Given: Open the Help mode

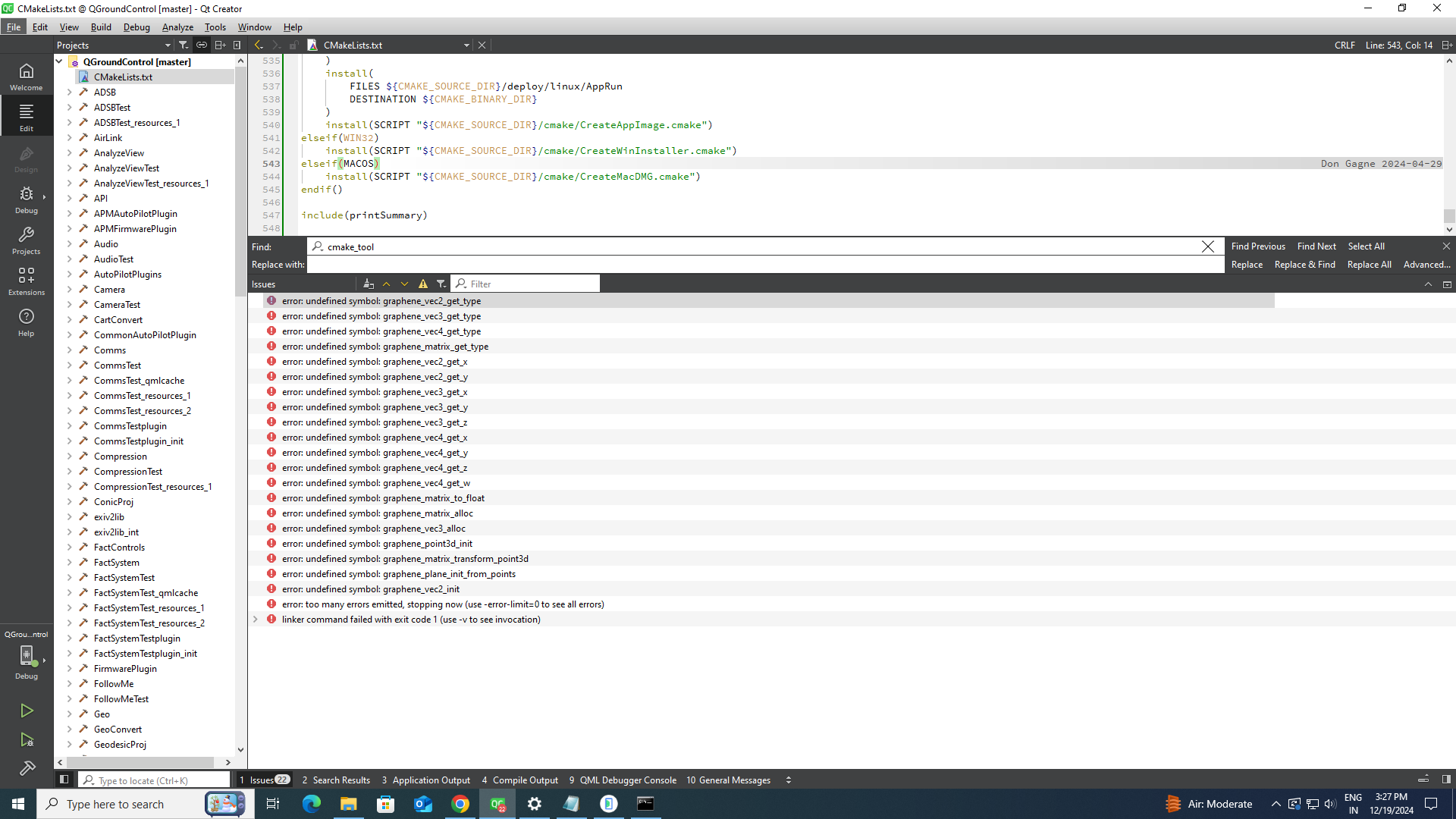Looking at the screenshot, I should [x=27, y=322].
